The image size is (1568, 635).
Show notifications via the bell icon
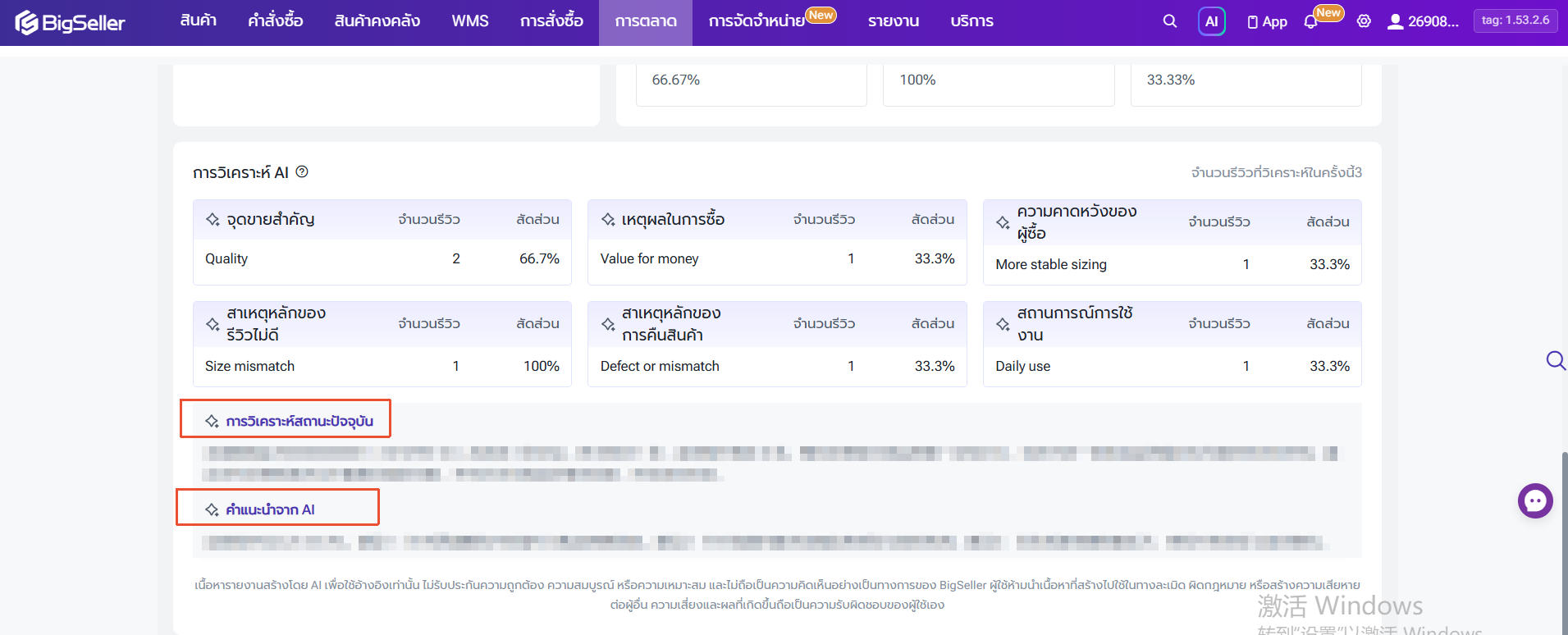pyautogui.click(x=1310, y=22)
